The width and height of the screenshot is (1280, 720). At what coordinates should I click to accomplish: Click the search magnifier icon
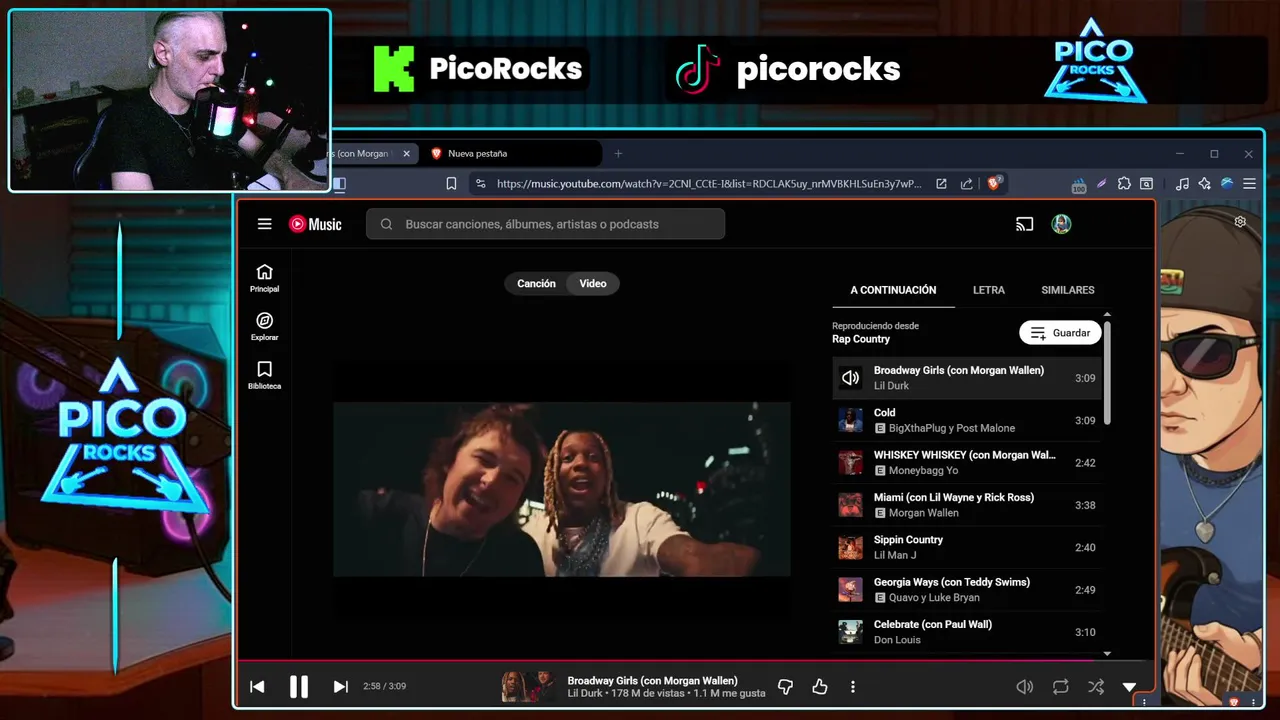pos(386,224)
